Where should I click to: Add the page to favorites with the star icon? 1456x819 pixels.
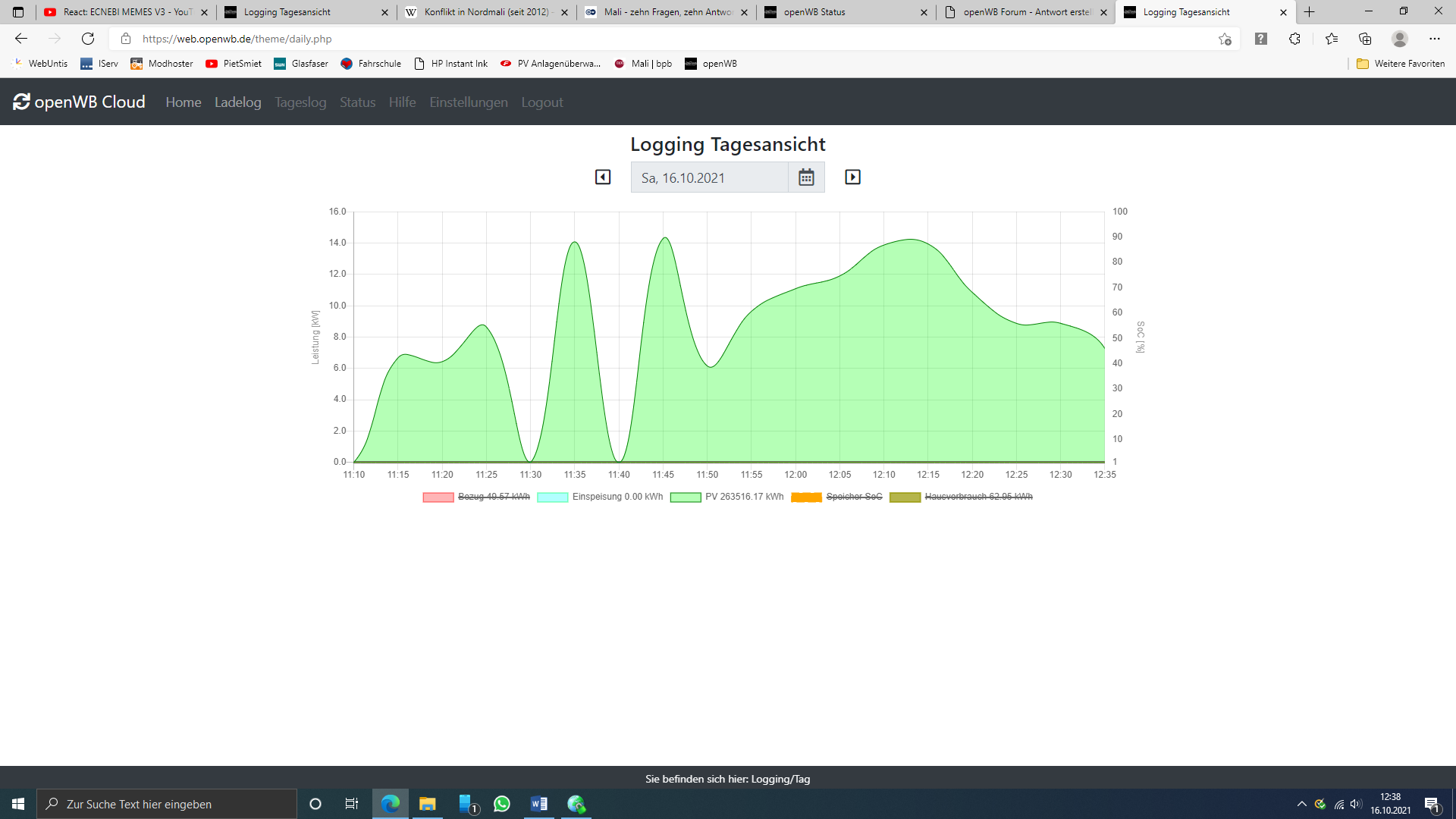pyautogui.click(x=1225, y=39)
